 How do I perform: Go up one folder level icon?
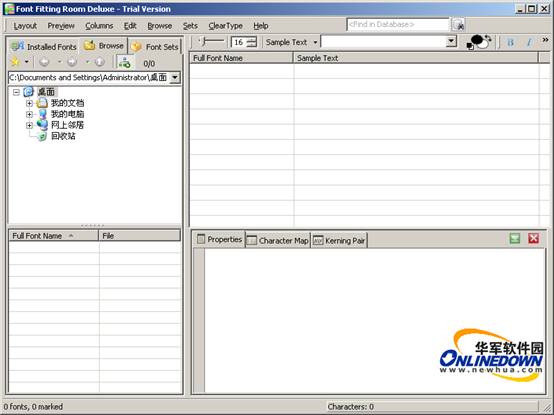coord(100,62)
